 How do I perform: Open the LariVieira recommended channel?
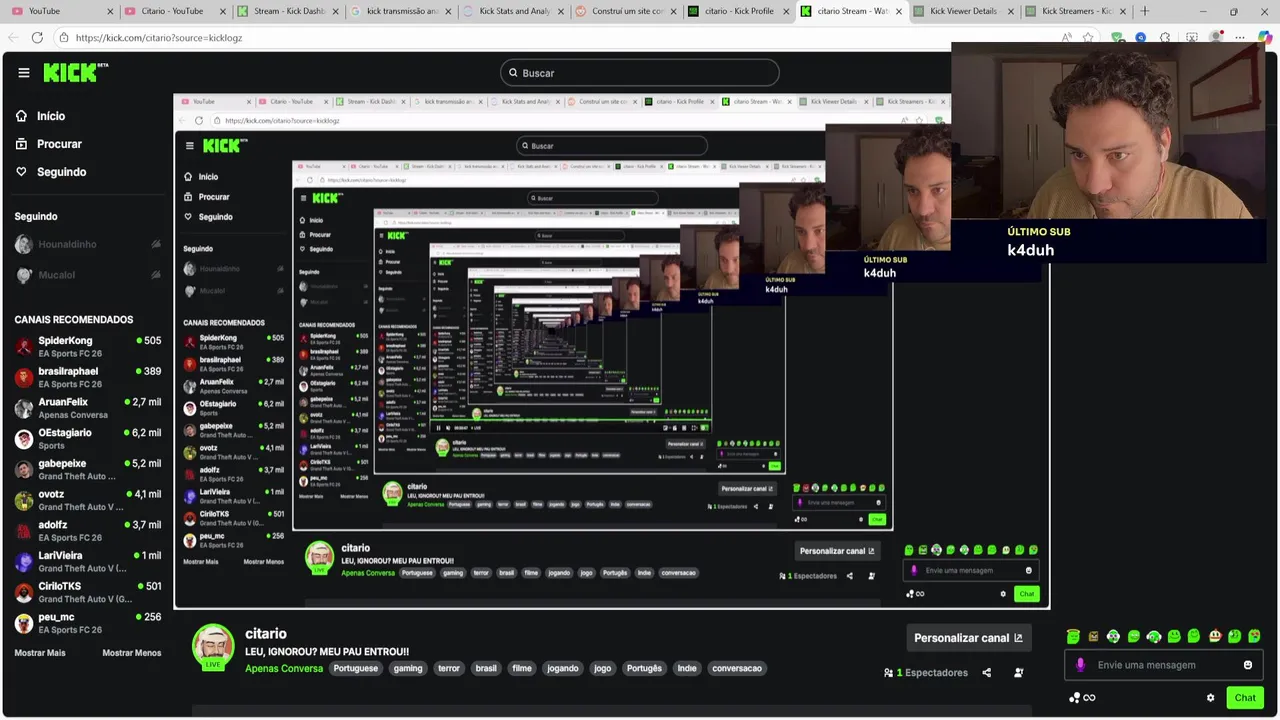[x=88, y=561]
